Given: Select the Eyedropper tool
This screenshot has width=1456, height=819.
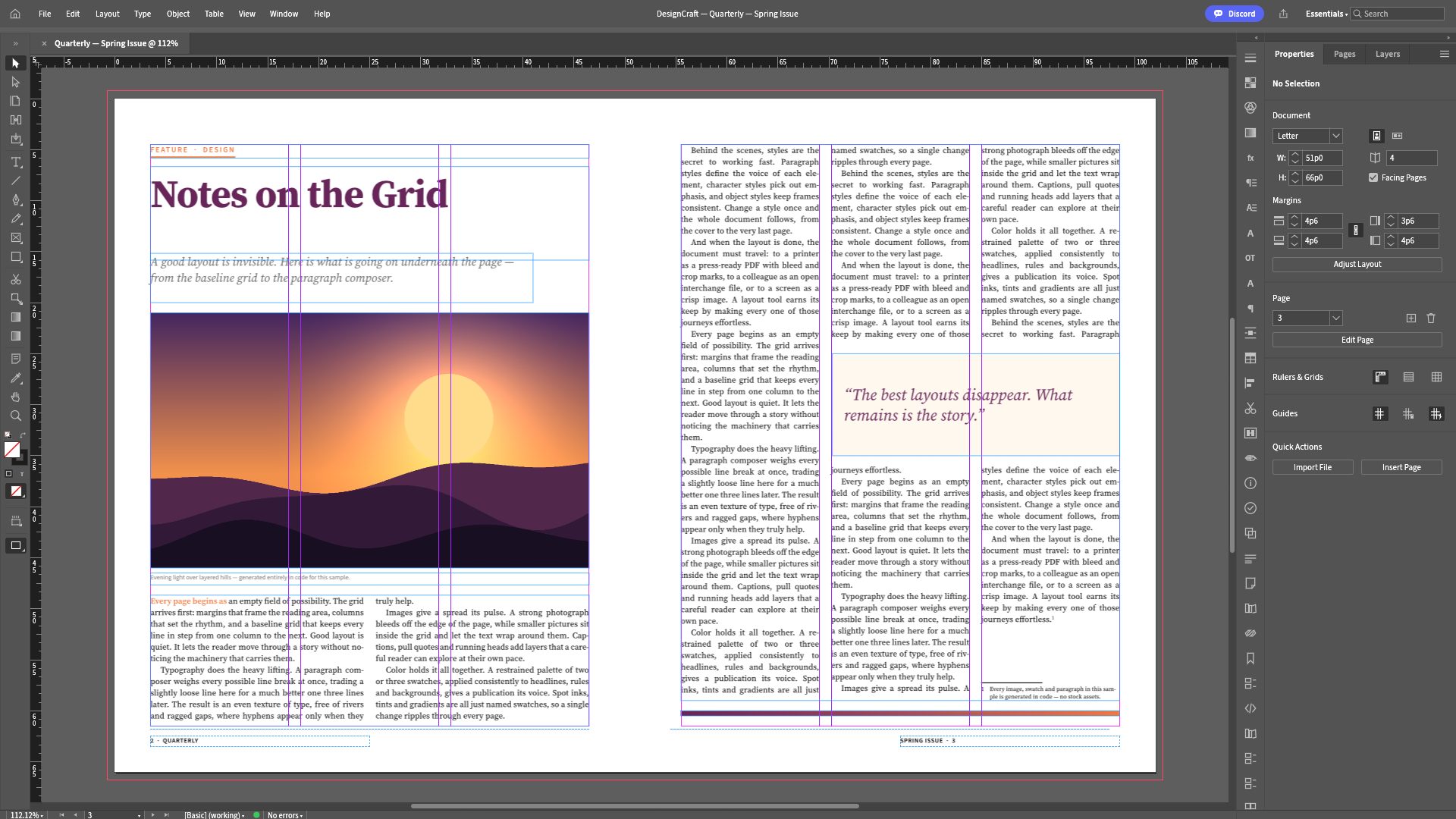Looking at the screenshot, I should point(15,378).
